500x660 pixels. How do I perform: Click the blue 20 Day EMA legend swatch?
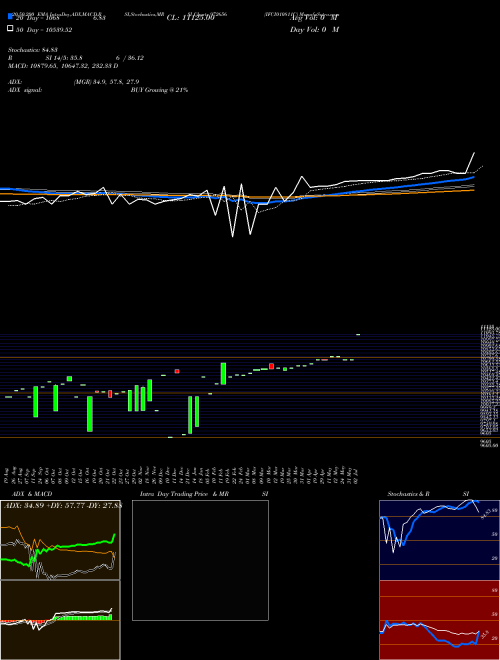(10, 17)
